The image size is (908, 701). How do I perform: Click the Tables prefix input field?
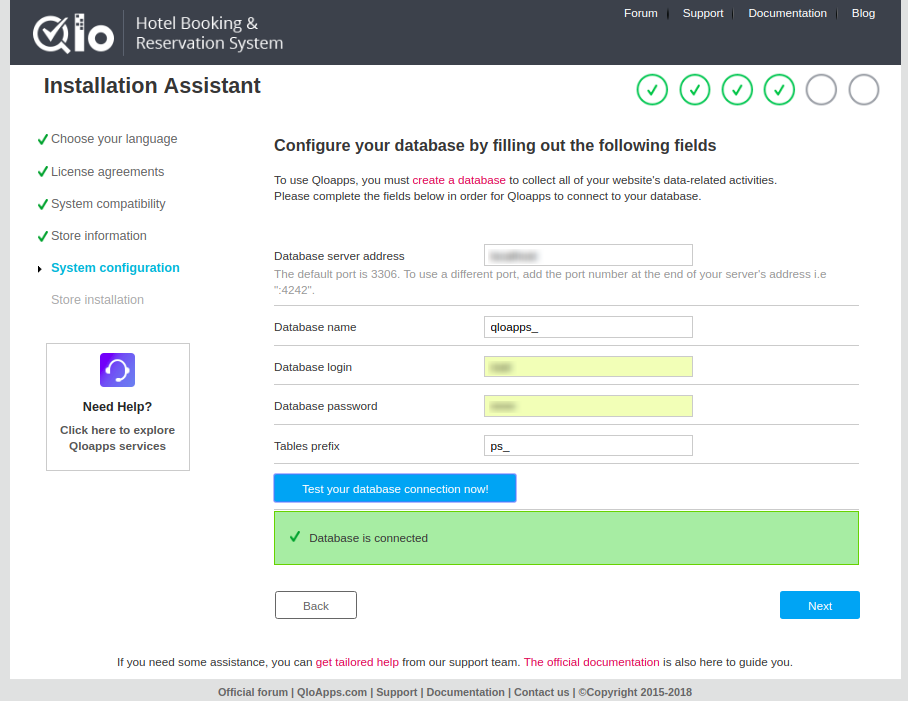588,445
